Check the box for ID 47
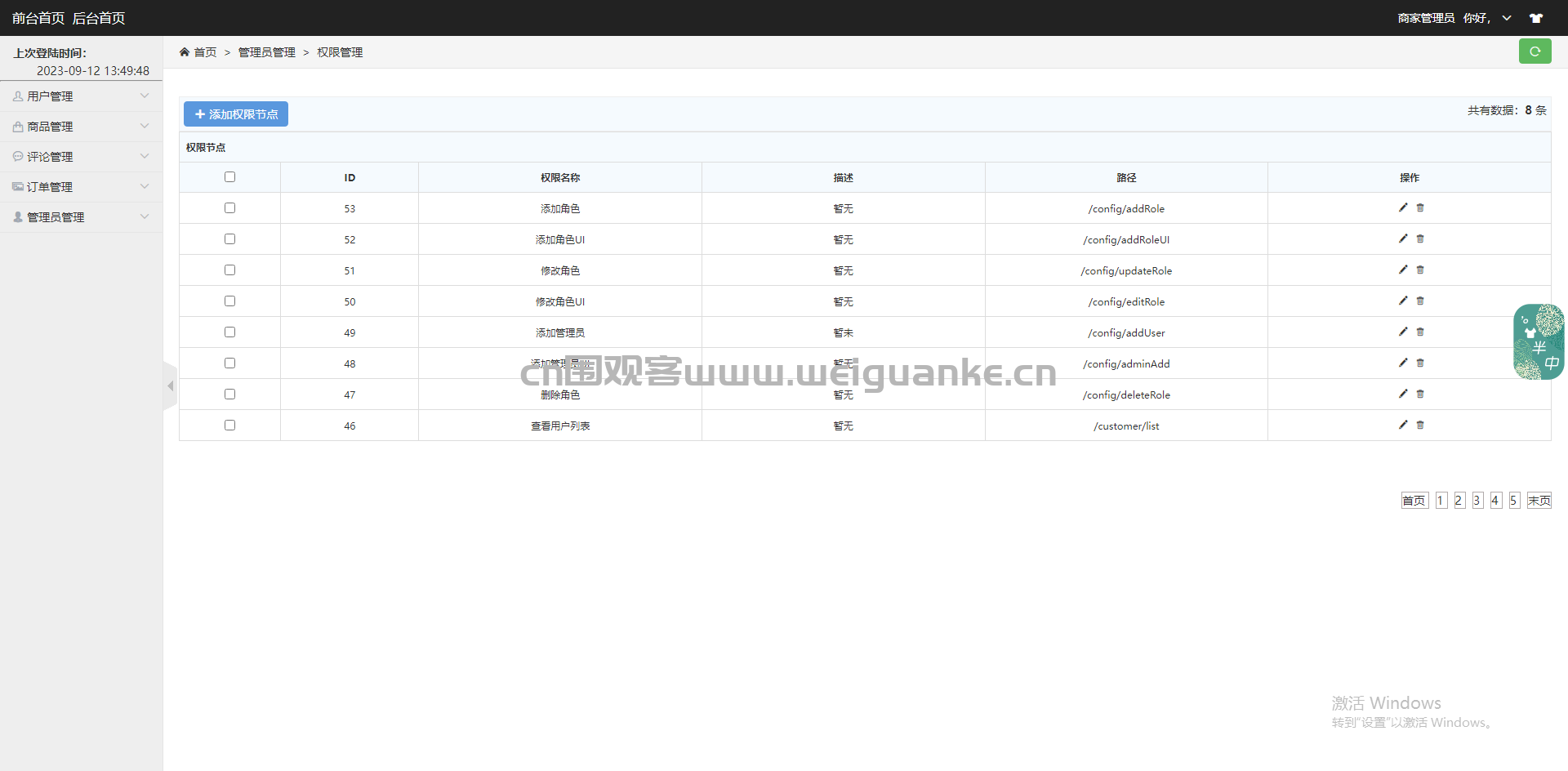The width and height of the screenshot is (1568, 771). tap(229, 394)
